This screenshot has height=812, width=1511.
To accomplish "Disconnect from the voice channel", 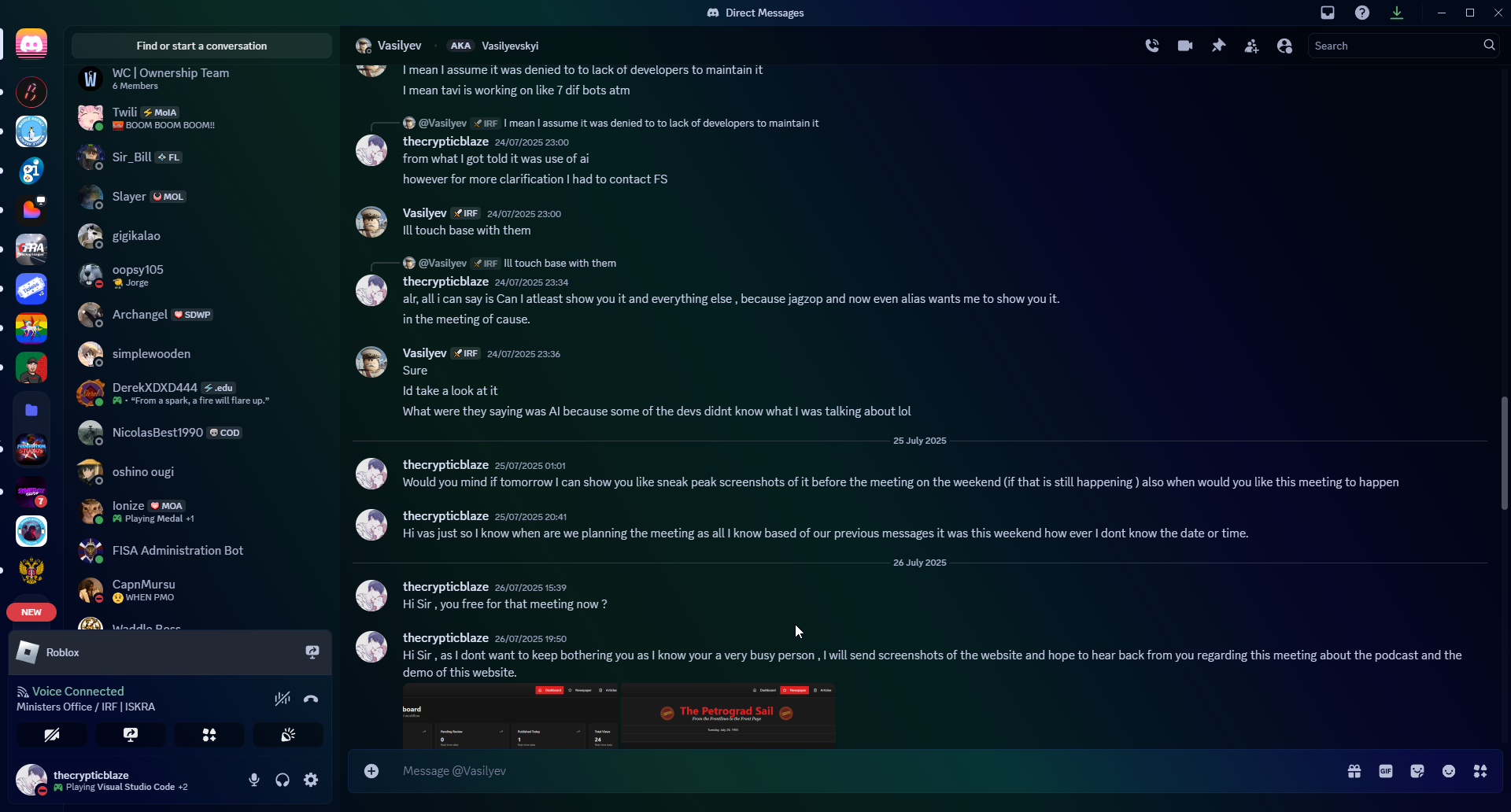I will (311, 699).
